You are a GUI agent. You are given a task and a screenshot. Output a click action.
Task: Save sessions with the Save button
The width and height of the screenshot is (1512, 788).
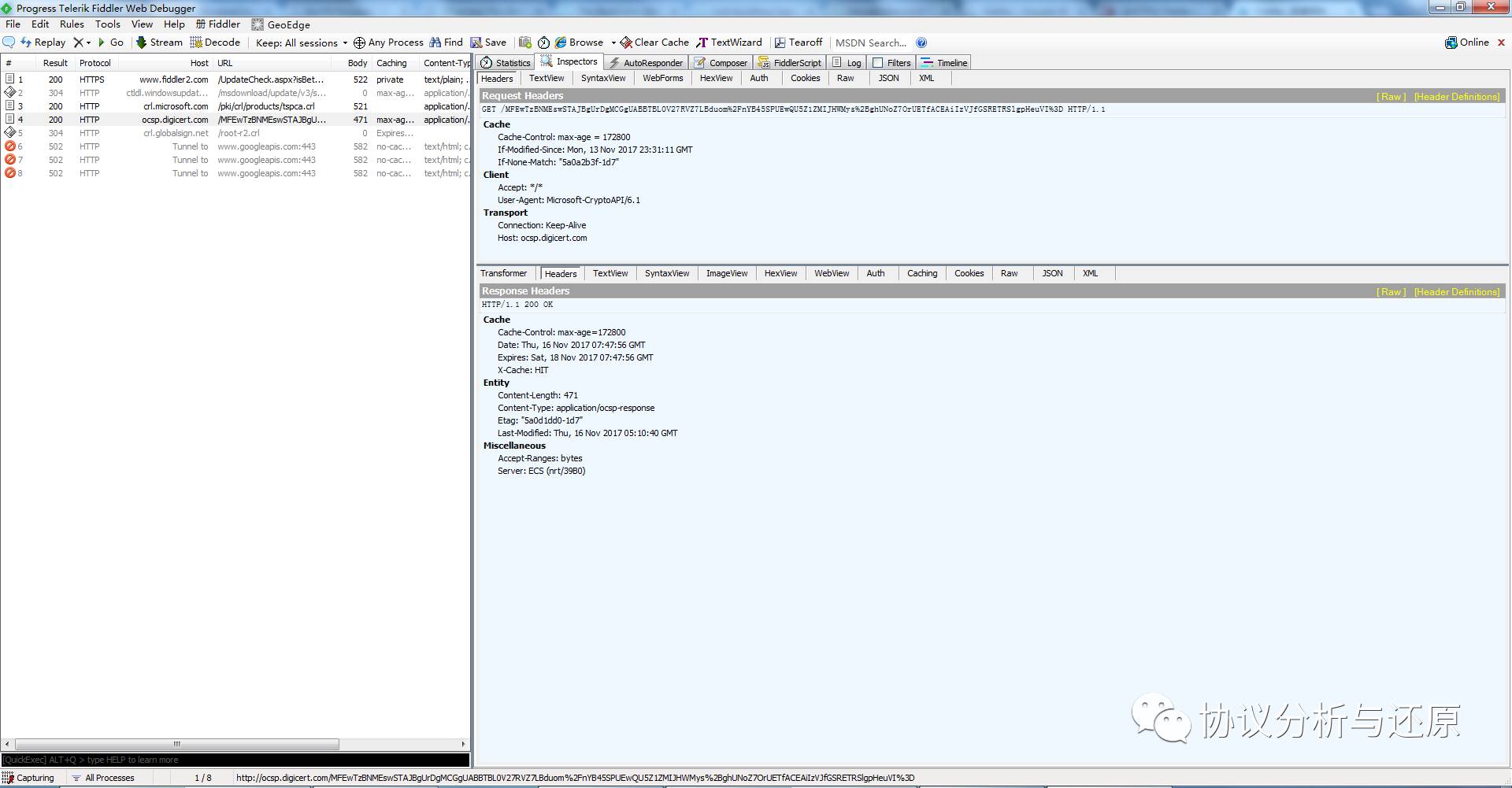(488, 43)
